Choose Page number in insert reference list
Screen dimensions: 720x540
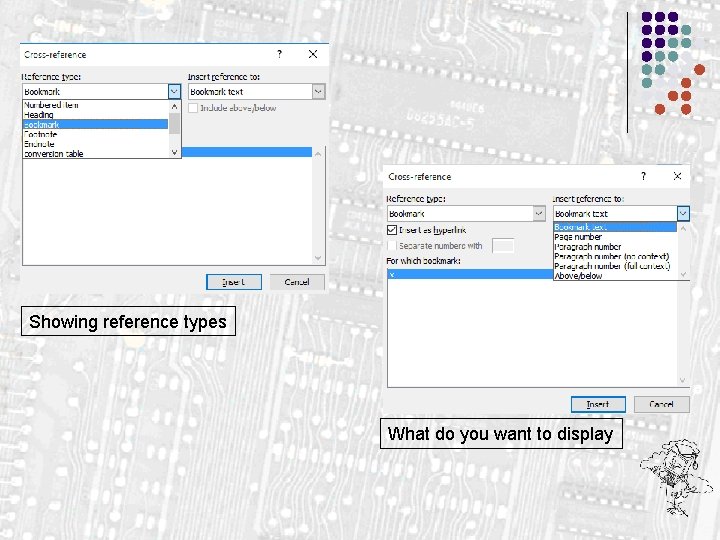coord(615,237)
